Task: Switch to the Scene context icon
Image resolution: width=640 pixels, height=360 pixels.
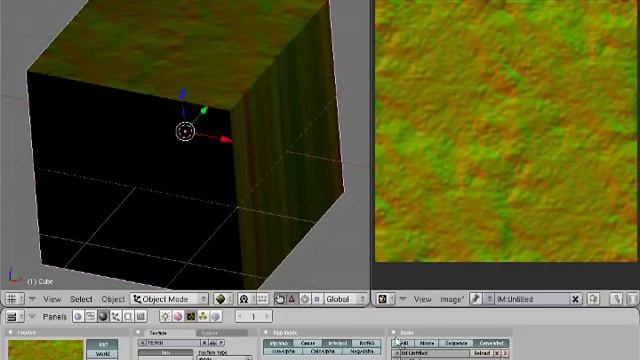Action: 141,316
